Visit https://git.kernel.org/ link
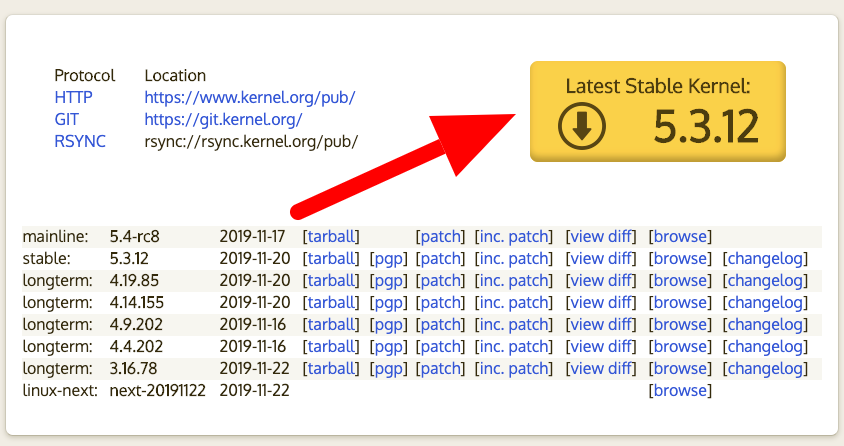Image resolution: width=844 pixels, height=446 pixels. coord(223,119)
